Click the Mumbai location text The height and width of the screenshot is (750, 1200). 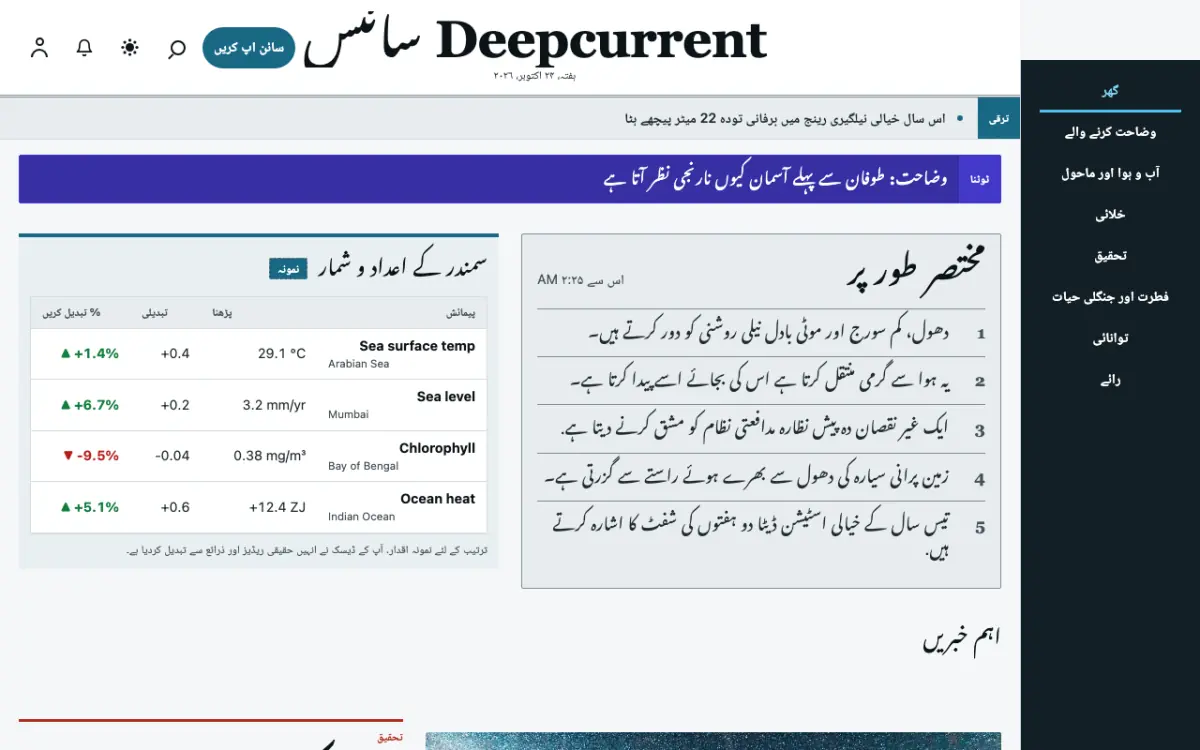(348, 415)
